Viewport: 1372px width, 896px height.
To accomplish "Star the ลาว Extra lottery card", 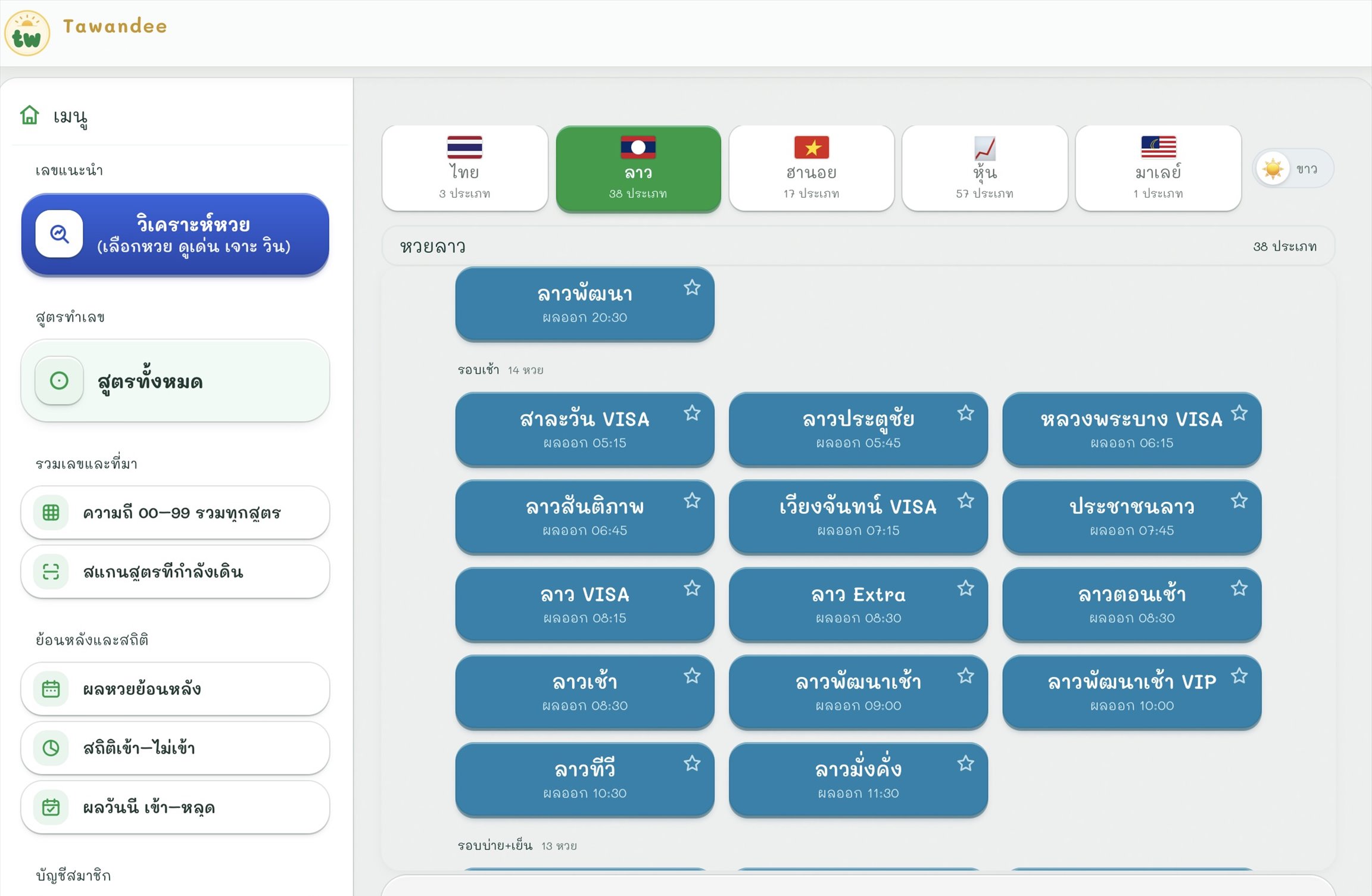I will tap(966, 588).
